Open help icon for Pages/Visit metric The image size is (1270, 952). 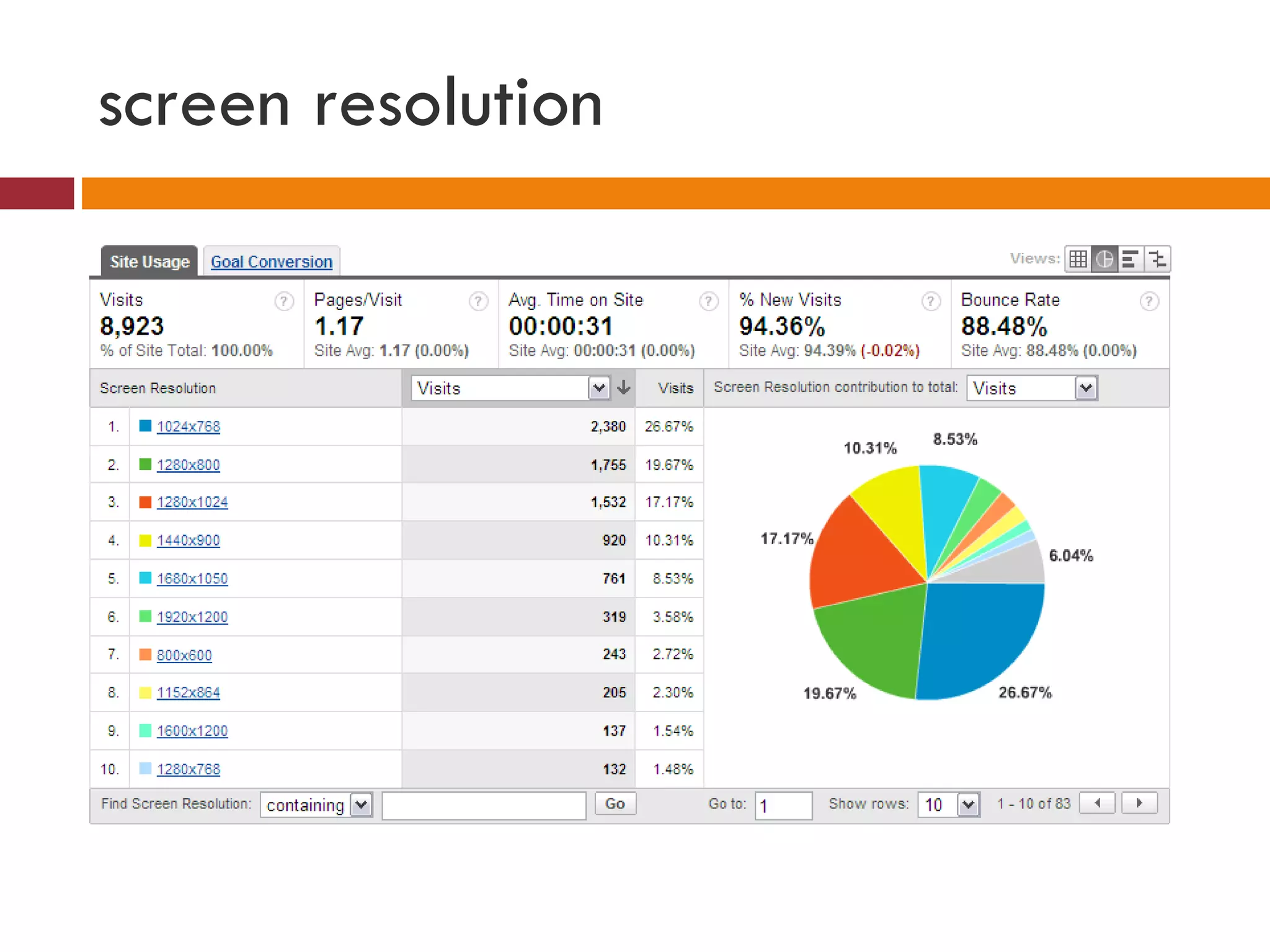(x=478, y=301)
